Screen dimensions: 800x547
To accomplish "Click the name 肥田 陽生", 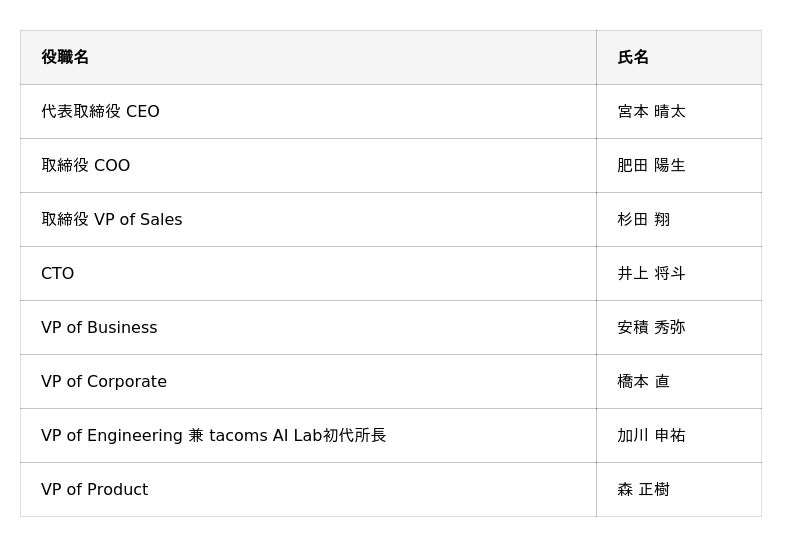I will click(x=651, y=166).
